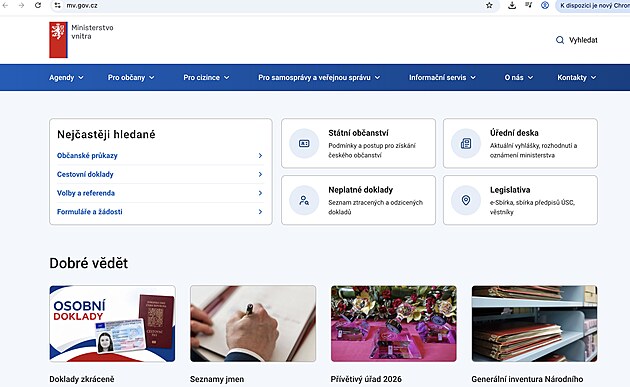Viewport: 630px width, 387px height.
Task: Click the Ministerstvo vnitra lion logo
Action: click(58, 40)
